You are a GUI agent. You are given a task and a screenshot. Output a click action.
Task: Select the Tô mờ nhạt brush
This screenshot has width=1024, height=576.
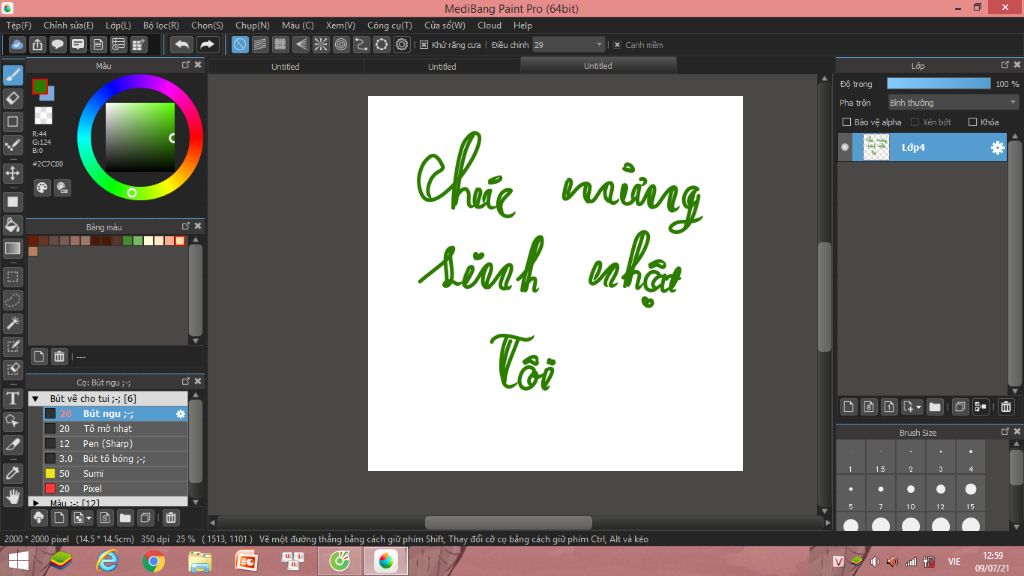(116, 428)
